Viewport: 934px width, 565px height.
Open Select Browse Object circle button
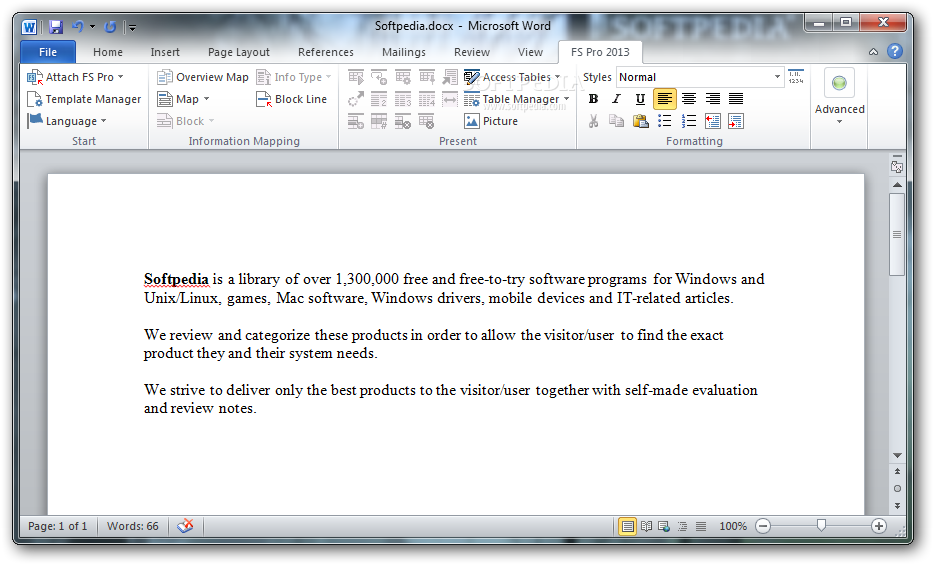tap(897, 489)
